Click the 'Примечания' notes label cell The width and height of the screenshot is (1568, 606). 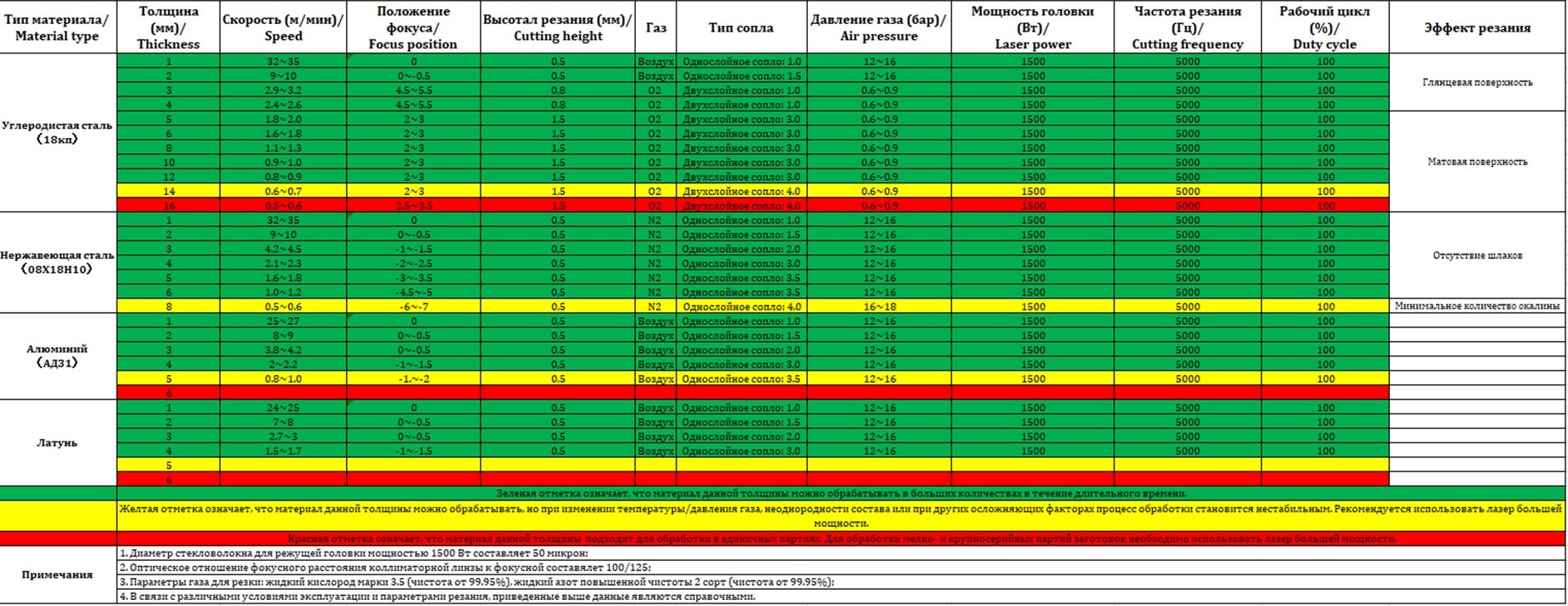click(58, 574)
